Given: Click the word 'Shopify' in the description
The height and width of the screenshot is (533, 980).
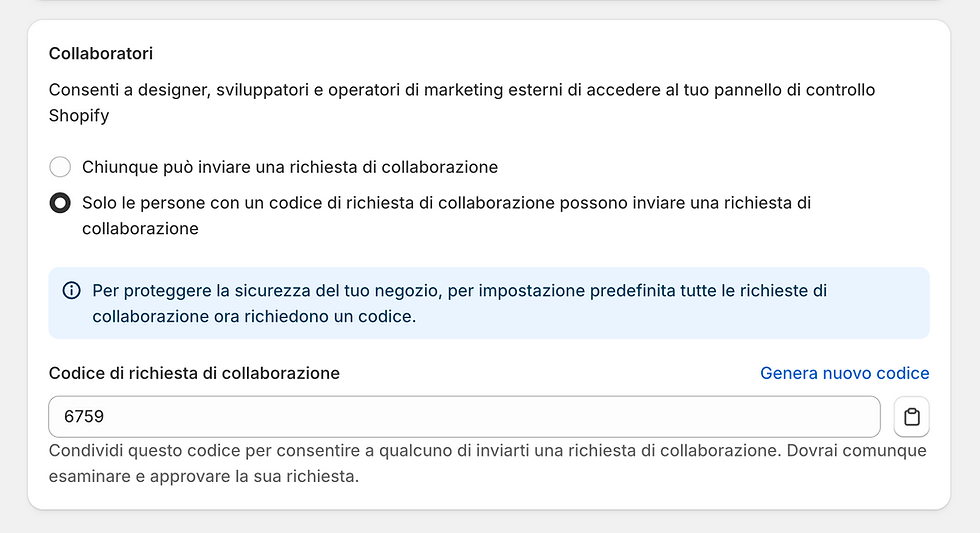Looking at the screenshot, I should (x=79, y=116).
